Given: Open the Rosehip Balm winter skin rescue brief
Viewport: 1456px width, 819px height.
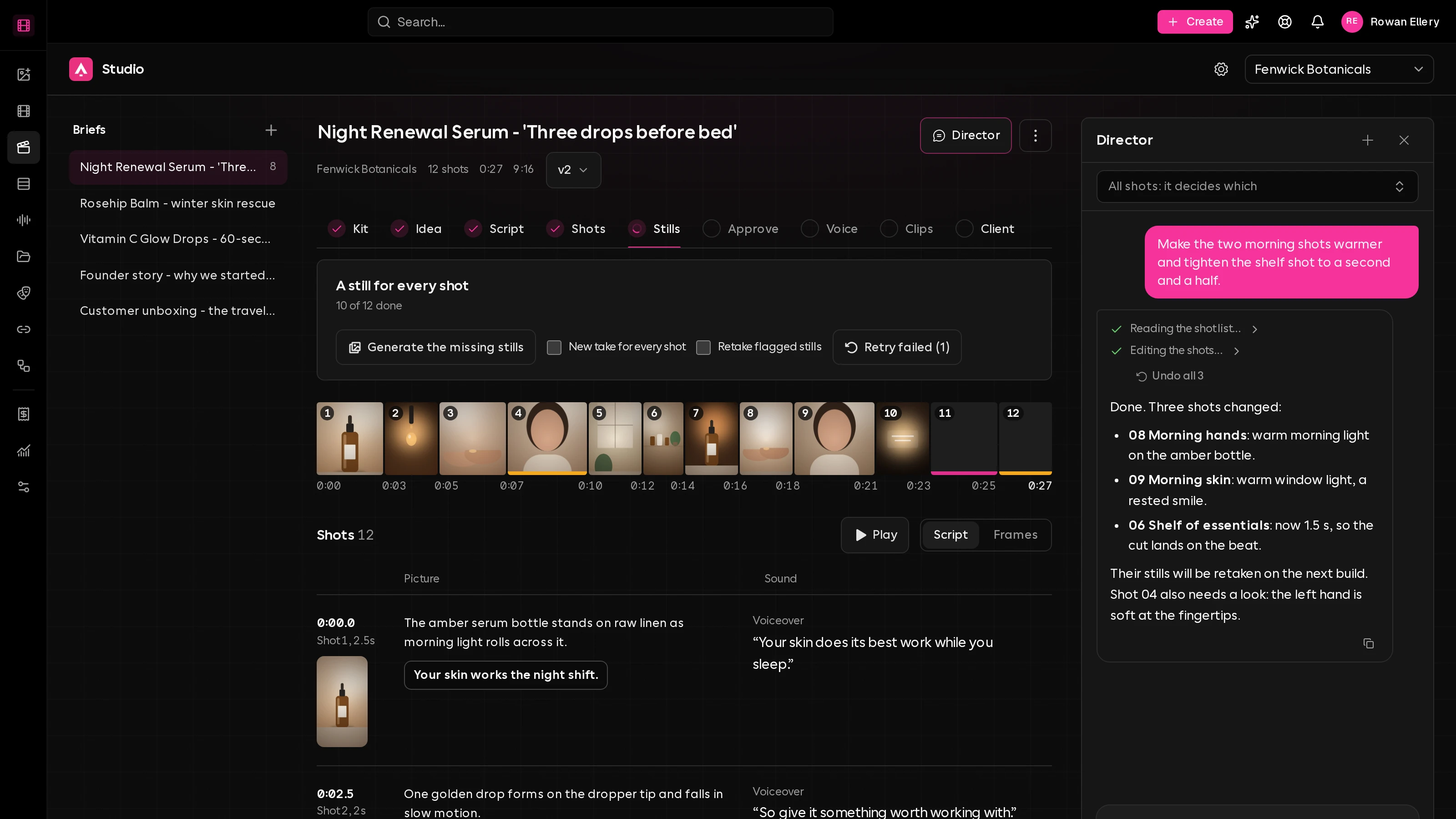Looking at the screenshot, I should click(x=177, y=203).
